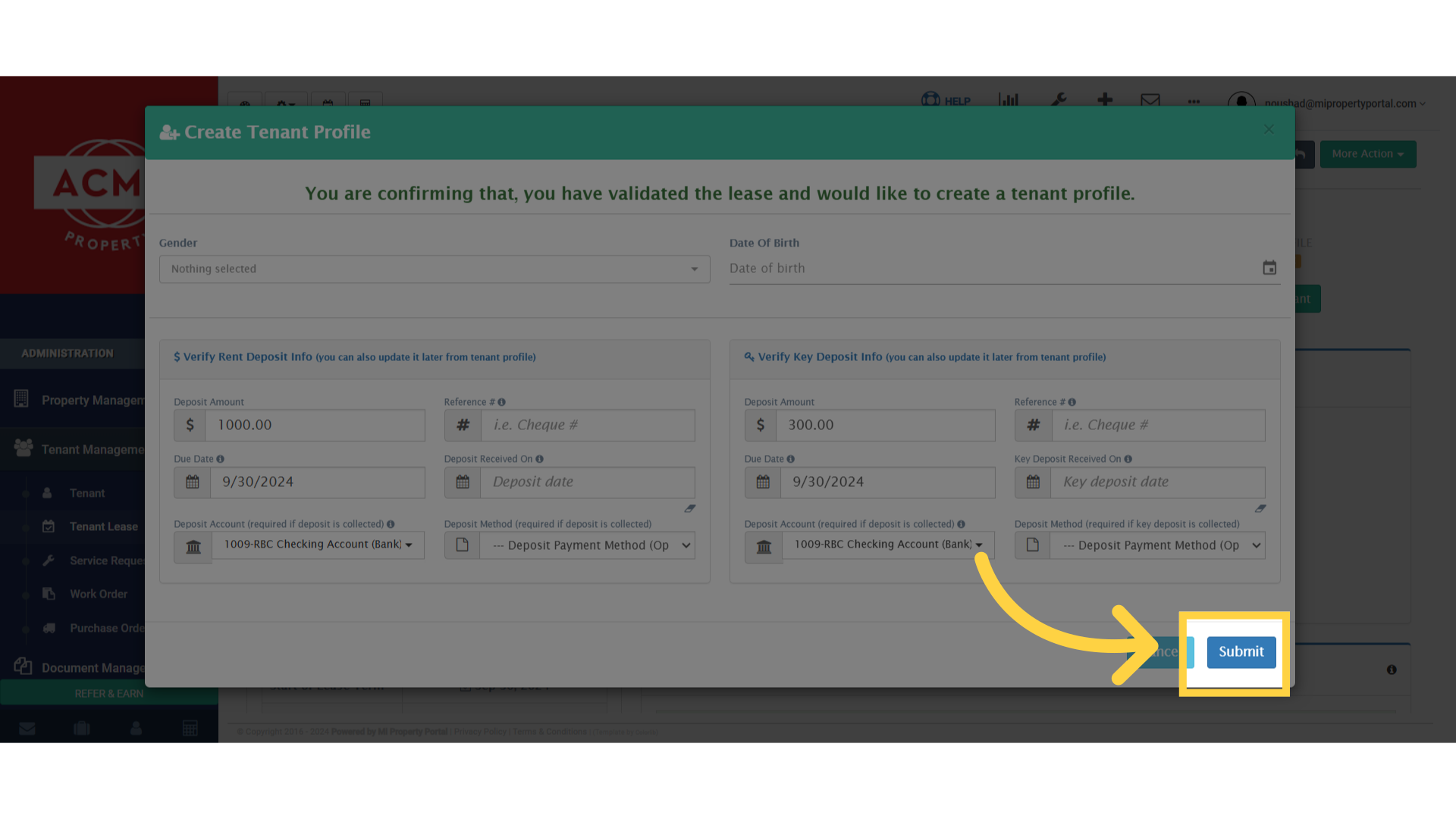The height and width of the screenshot is (819, 1456).
Task: Click the person icon at sidebar bottom
Action: click(136, 729)
